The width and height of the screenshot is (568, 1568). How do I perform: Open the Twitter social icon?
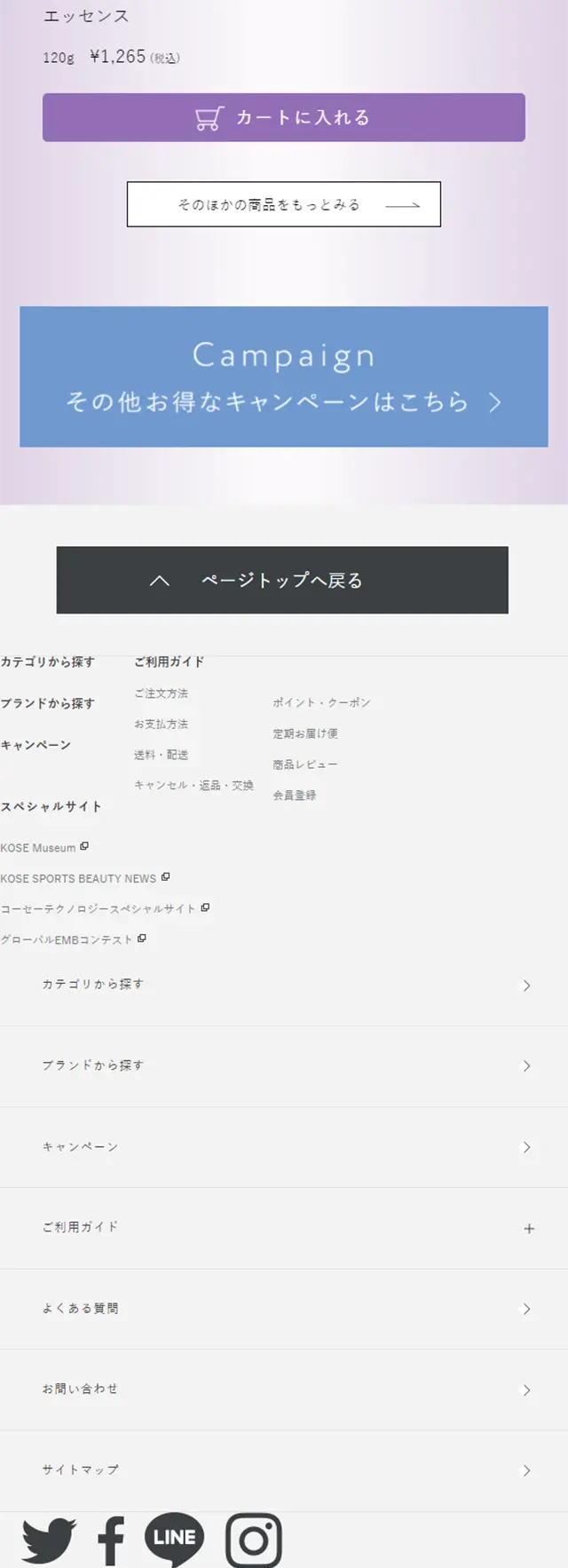coord(49,1540)
